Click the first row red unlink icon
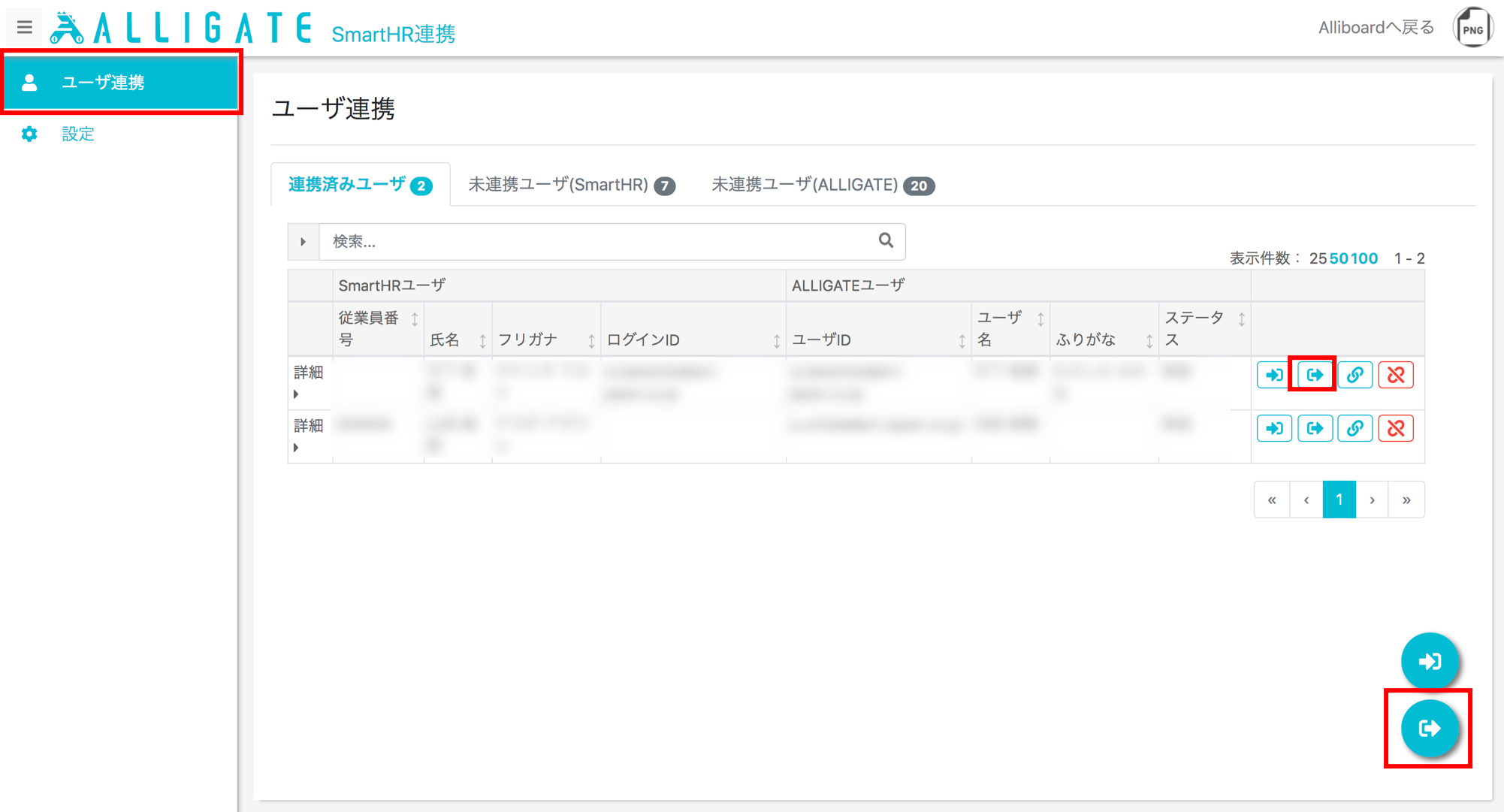The width and height of the screenshot is (1504, 812). pyautogui.click(x=1396, y=375)
